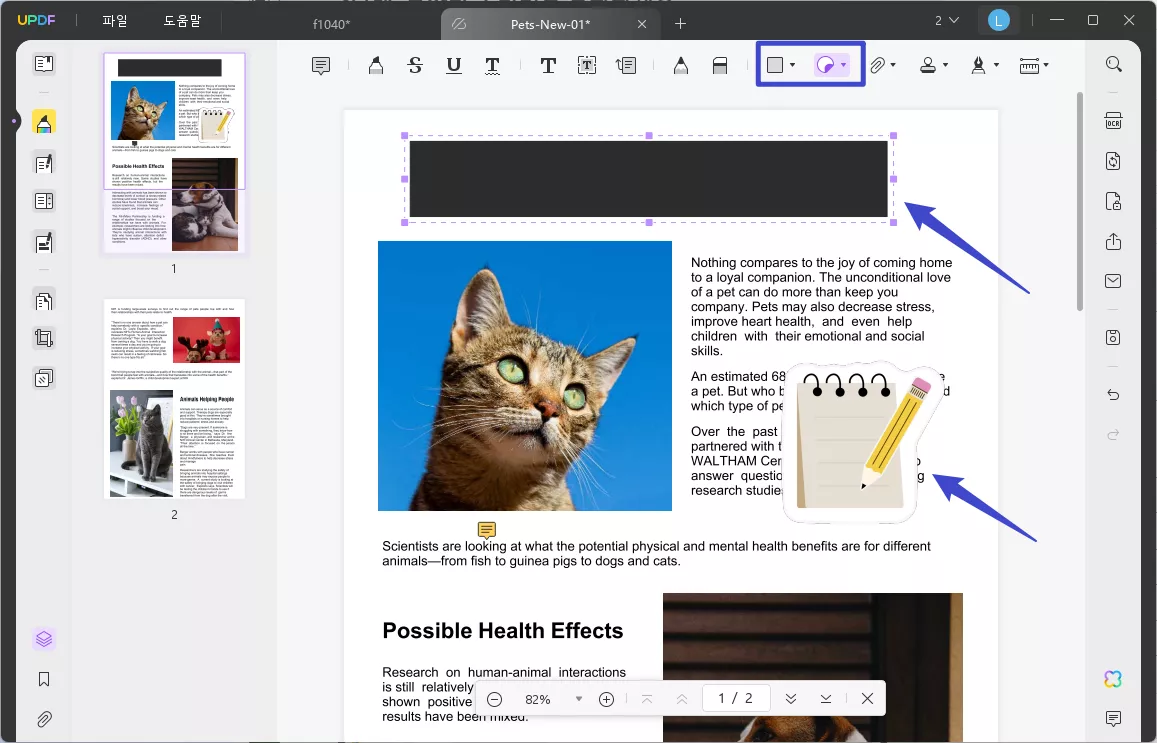This screenshot has width=1157, height=743.
Task: Close the Pets-New-01* tab
Action: (642, 24)
